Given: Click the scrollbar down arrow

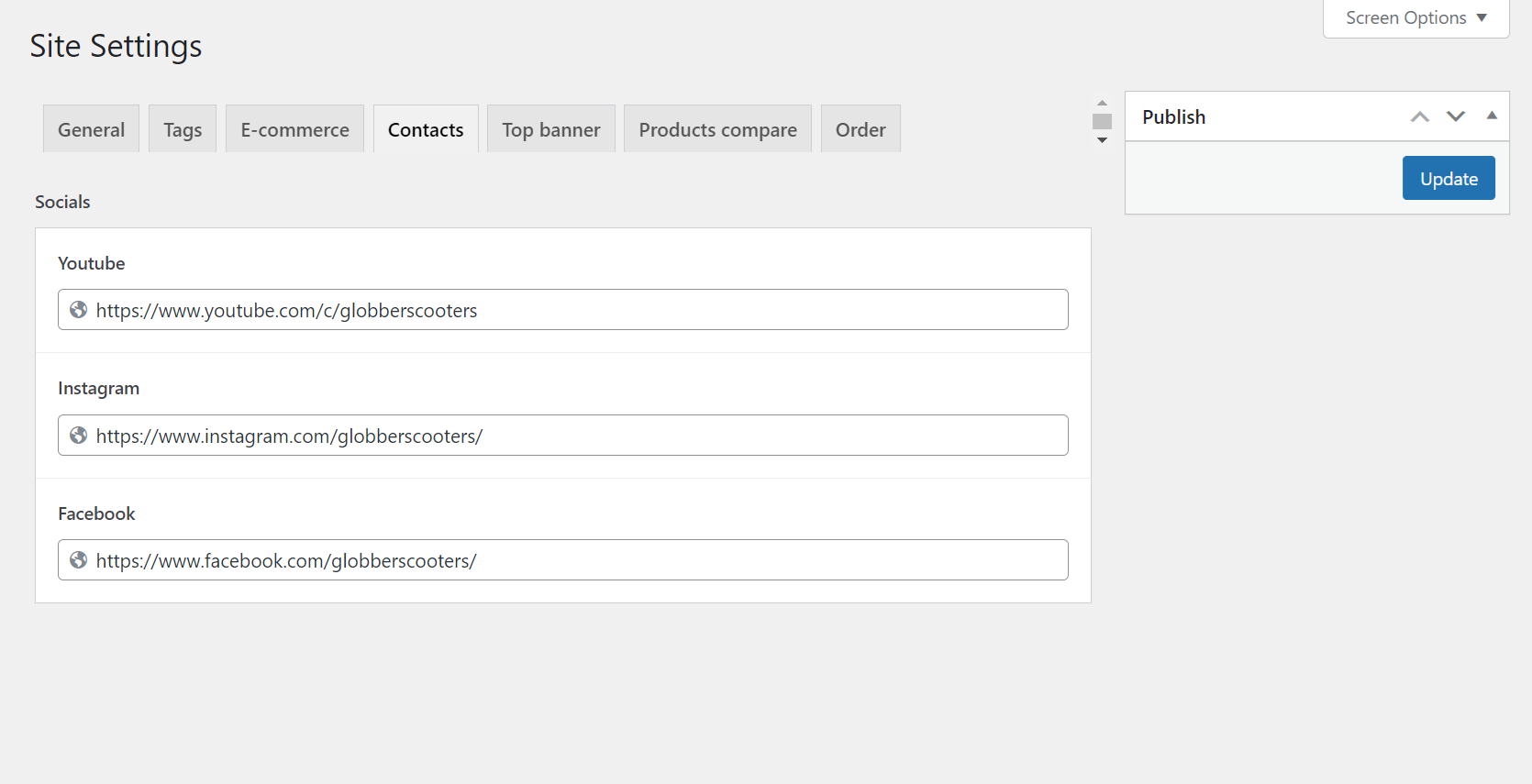Looking at the screenshot, I should [1102, 140].
